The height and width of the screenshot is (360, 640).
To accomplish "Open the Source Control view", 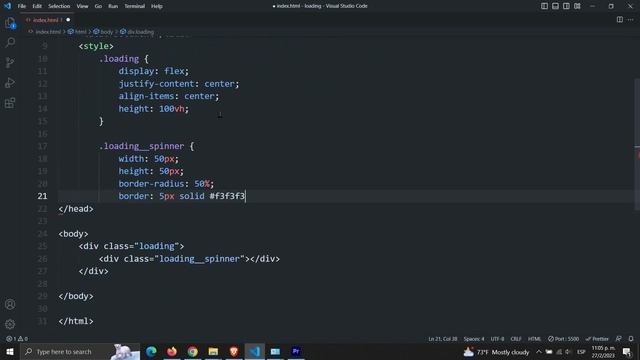I will click(10, 62).
